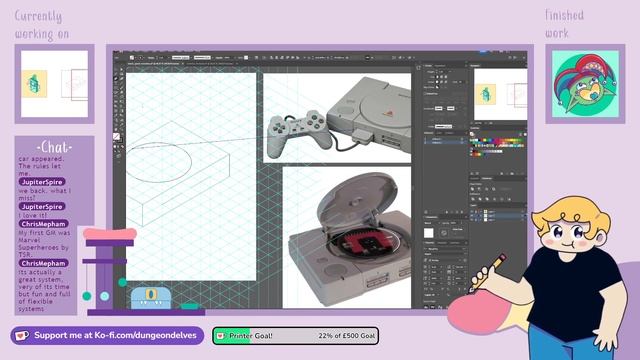
Task: Click the Navigator panel preview thumbnail
Action: click(500, 94)
